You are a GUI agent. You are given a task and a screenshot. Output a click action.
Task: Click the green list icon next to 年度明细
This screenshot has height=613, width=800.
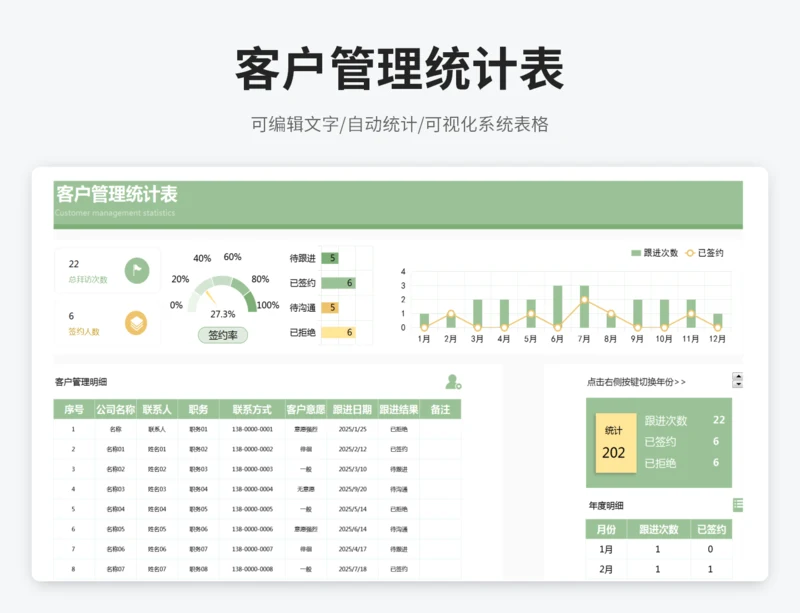click(738, 505)
